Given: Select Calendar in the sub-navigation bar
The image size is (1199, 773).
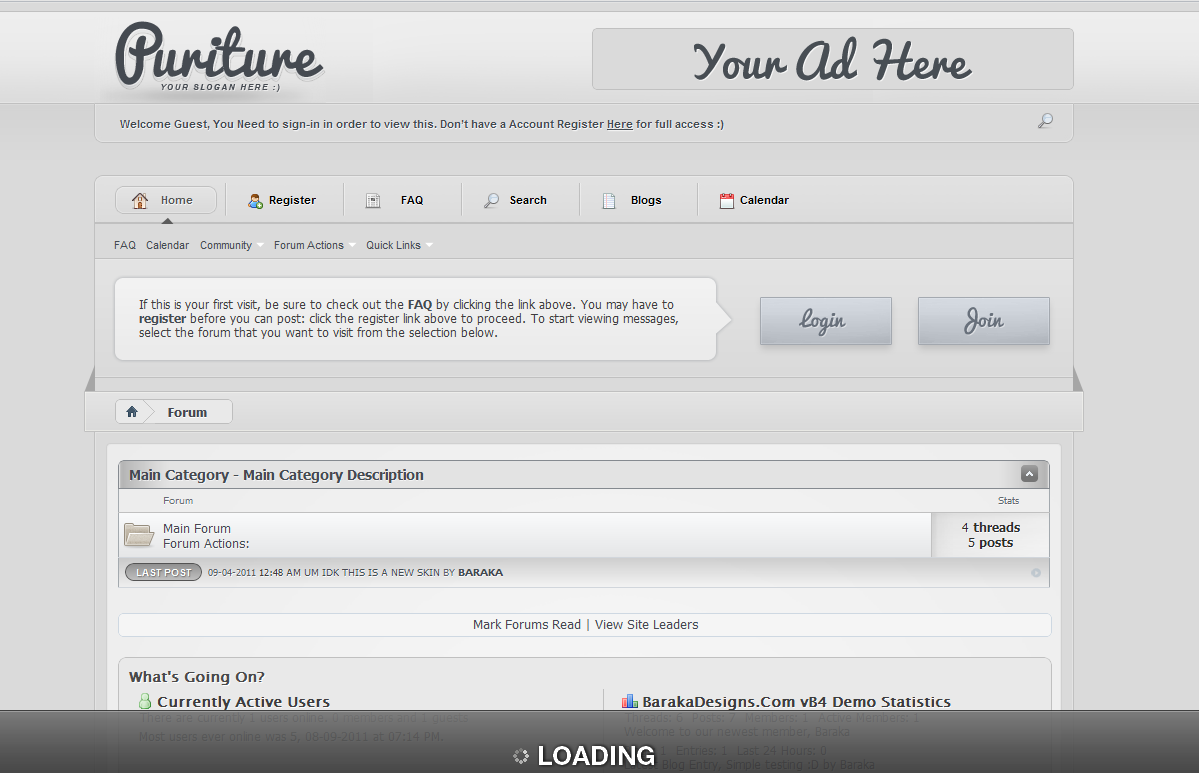Looking at the screenshot, I should pyautogui.click(x=167, y=245).
